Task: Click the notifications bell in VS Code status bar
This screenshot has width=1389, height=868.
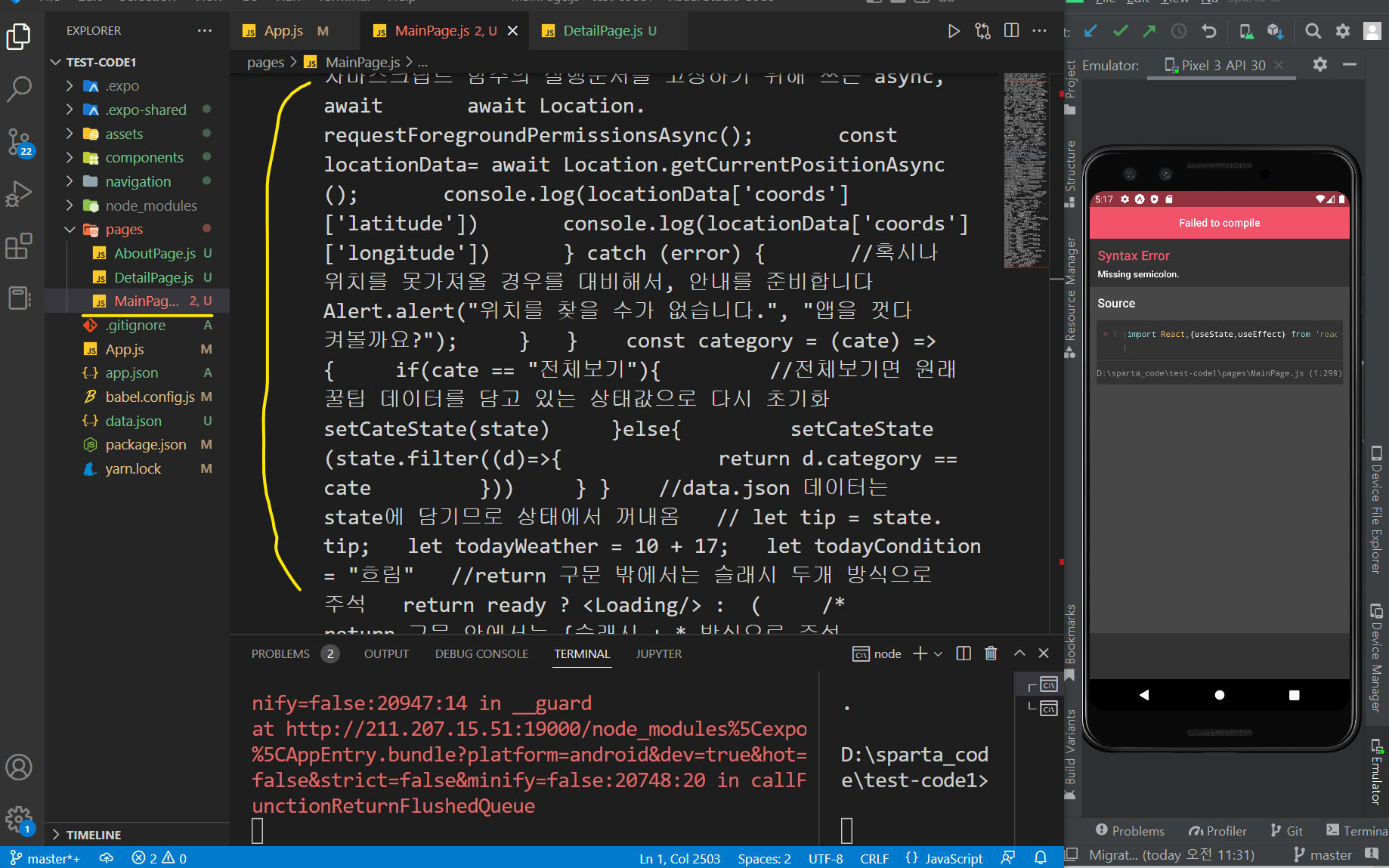Action: 1041,858
